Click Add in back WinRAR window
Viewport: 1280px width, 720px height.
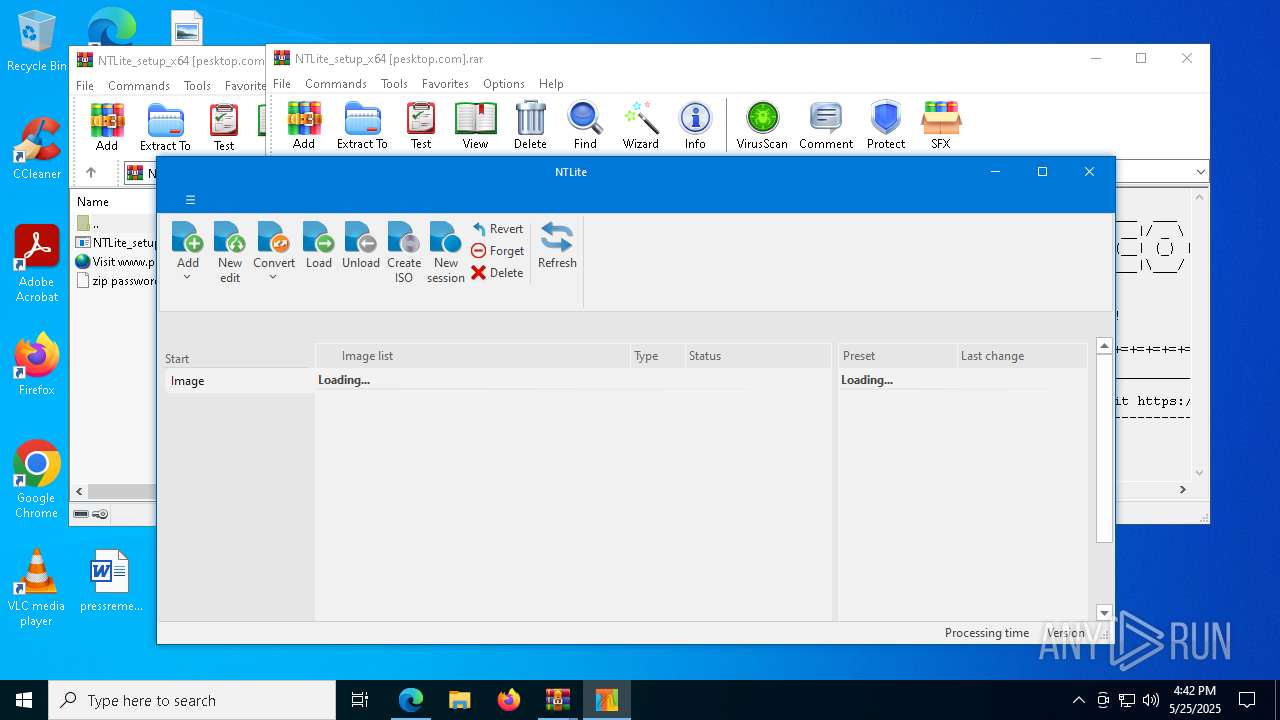click(107, 127)
